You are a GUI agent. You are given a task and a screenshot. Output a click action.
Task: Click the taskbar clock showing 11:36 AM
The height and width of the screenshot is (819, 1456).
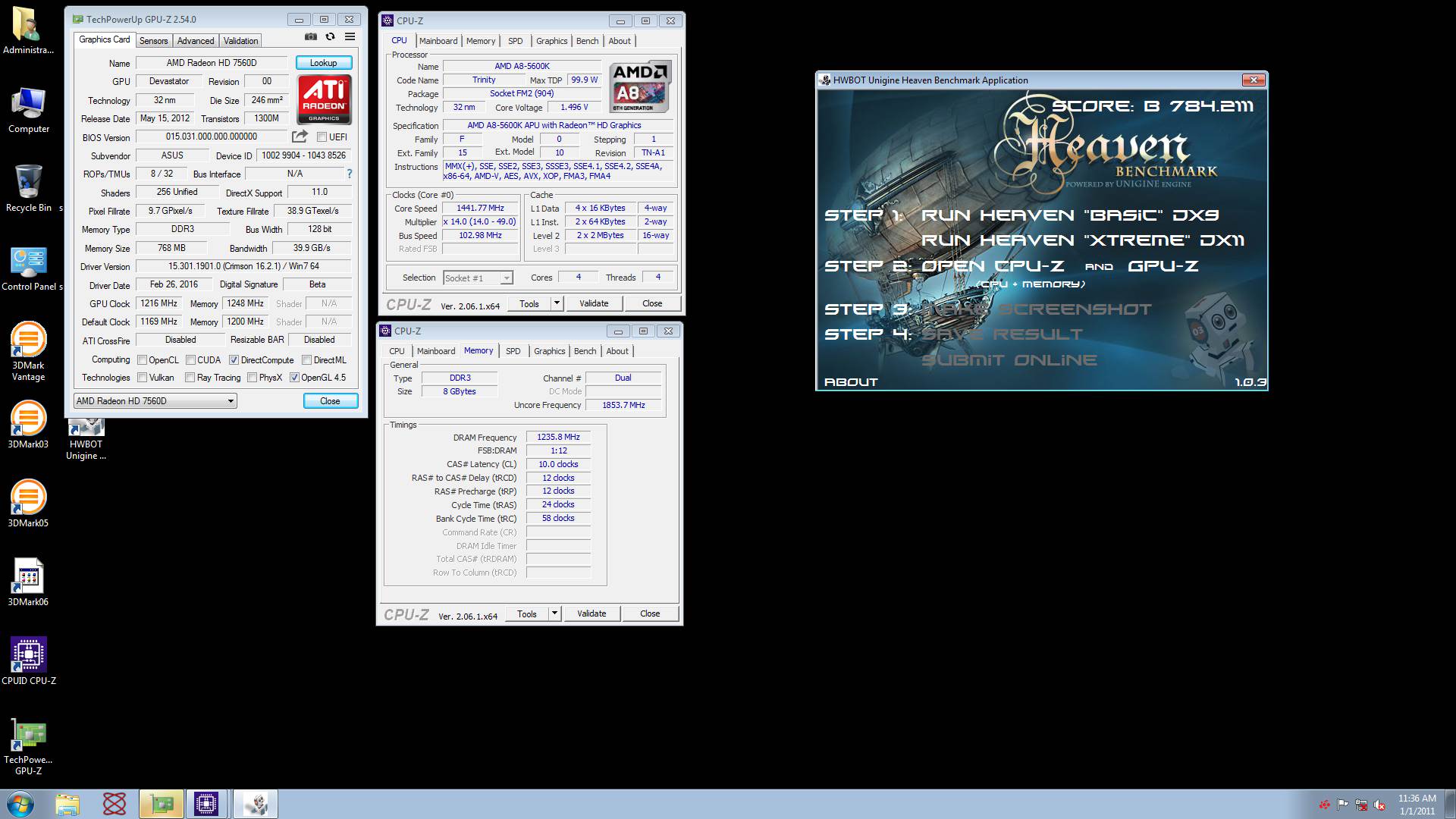point(1417,805)
